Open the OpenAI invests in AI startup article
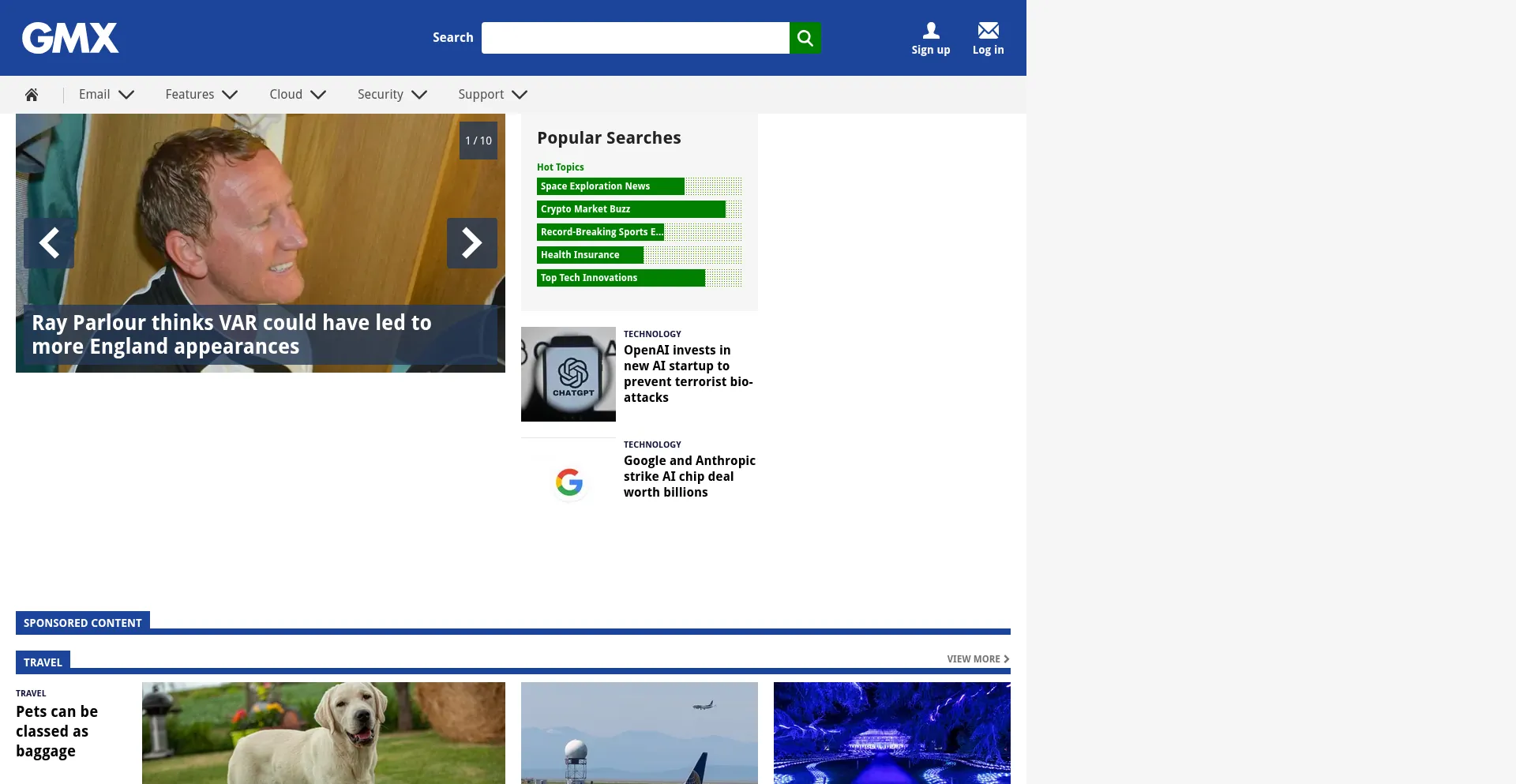This screenshot has width=1516, height=784. pyautogui.click(x=687, y=373)
